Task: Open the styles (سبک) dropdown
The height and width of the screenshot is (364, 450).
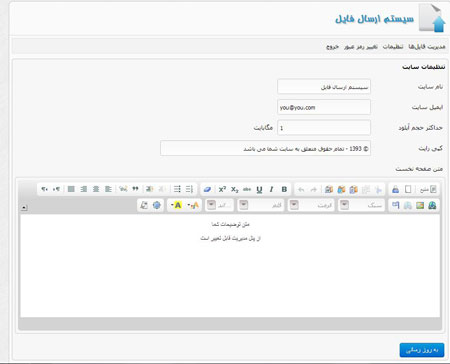Action: click(x=361, y=205)
